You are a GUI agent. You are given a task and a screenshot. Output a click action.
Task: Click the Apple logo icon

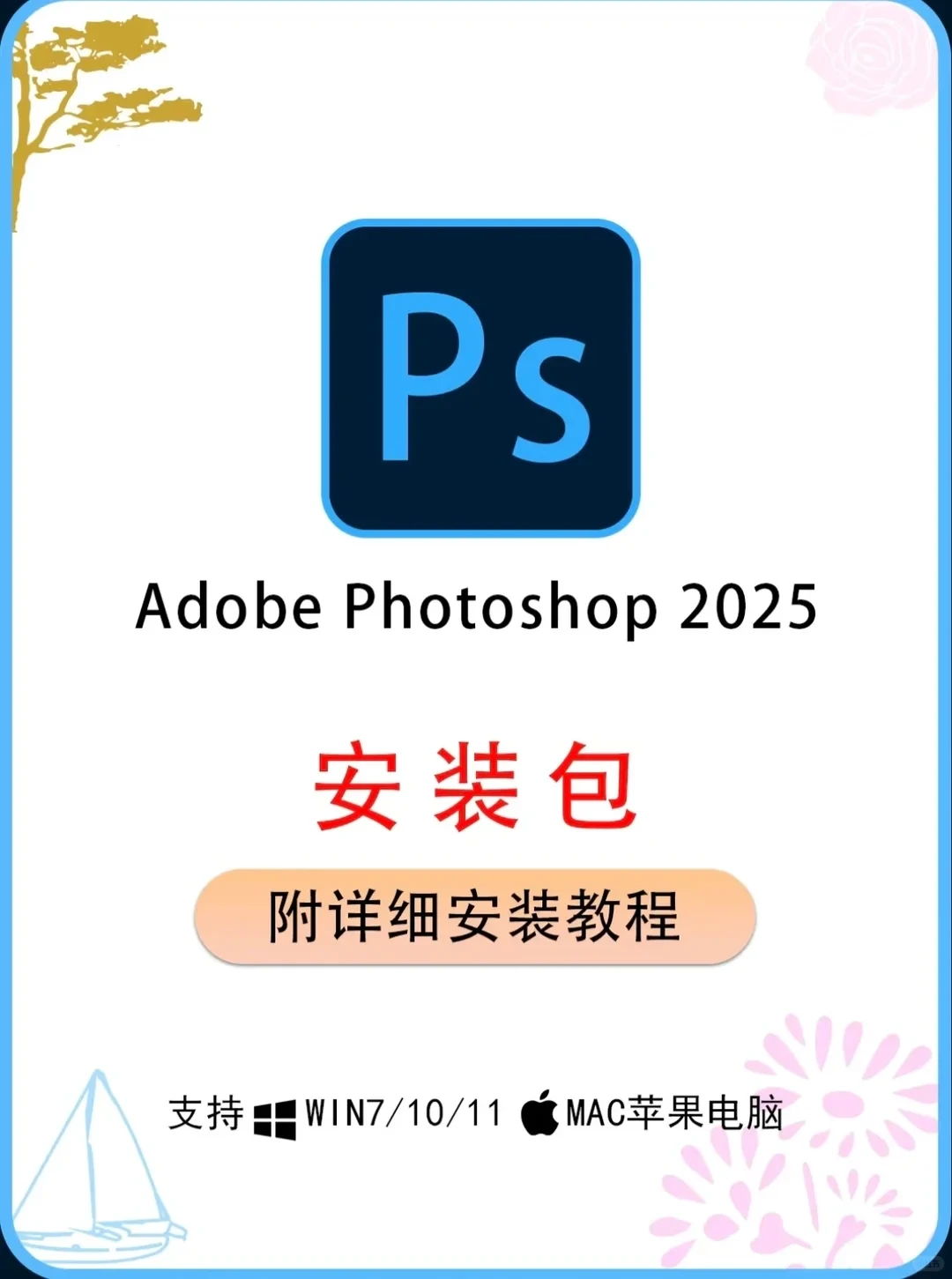539,1112
